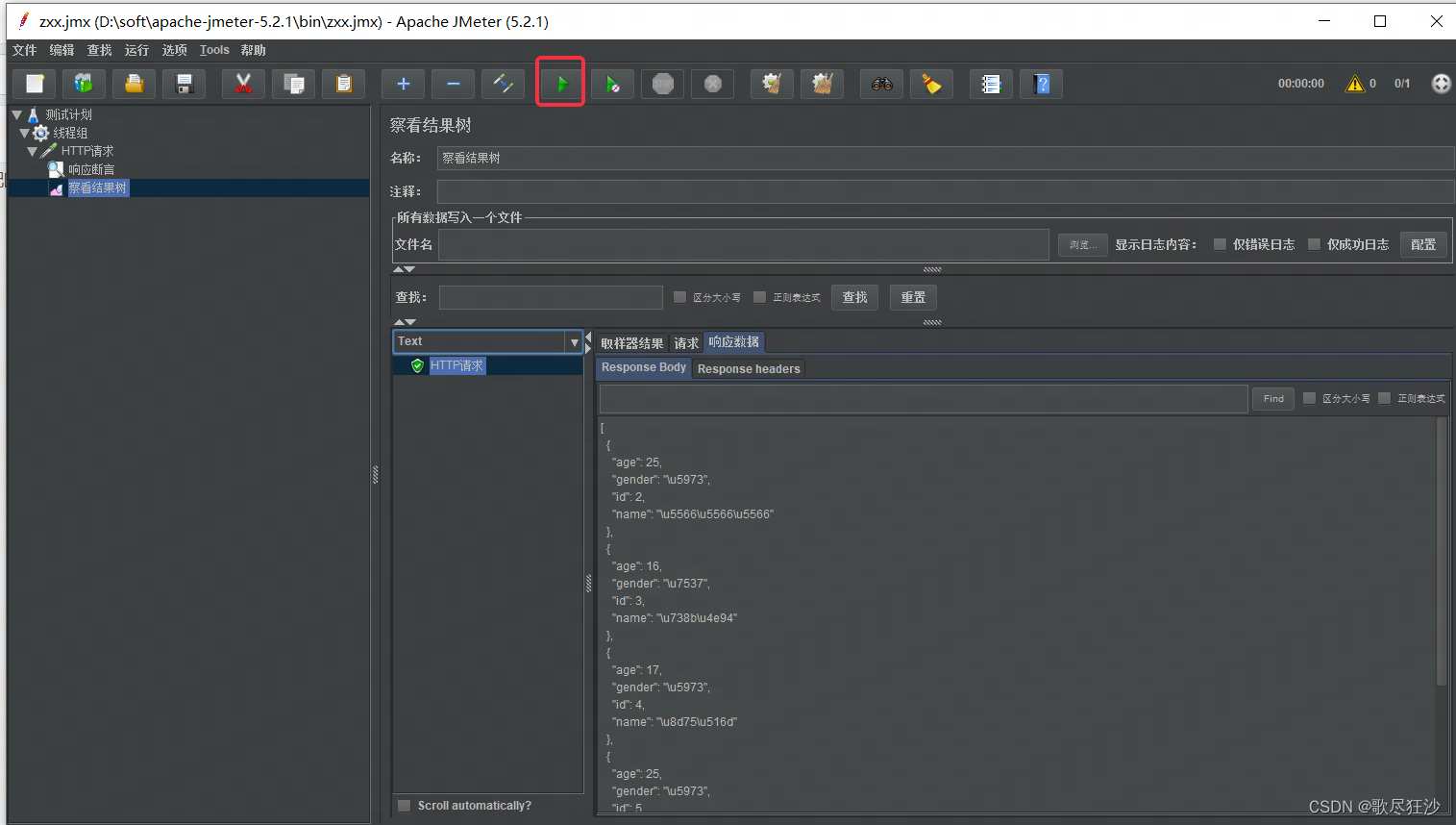Screen dimensions: 1456x825
Task: Click the Copy icon in toolbar
Action: click(x=293, y=84)
